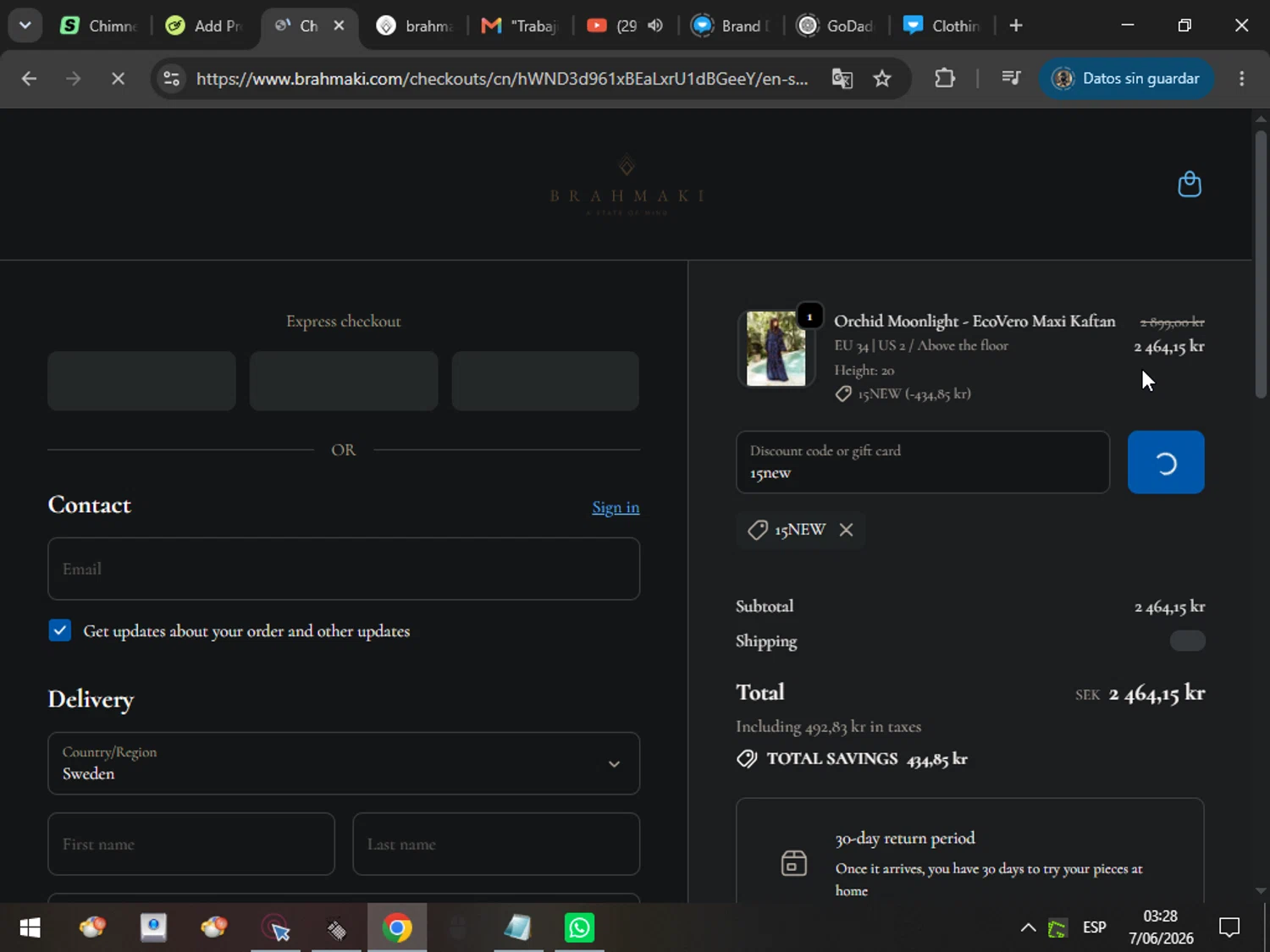The image size is (1270, 952).
Task: Click the third express checkout button
Action: coord(545,381)
